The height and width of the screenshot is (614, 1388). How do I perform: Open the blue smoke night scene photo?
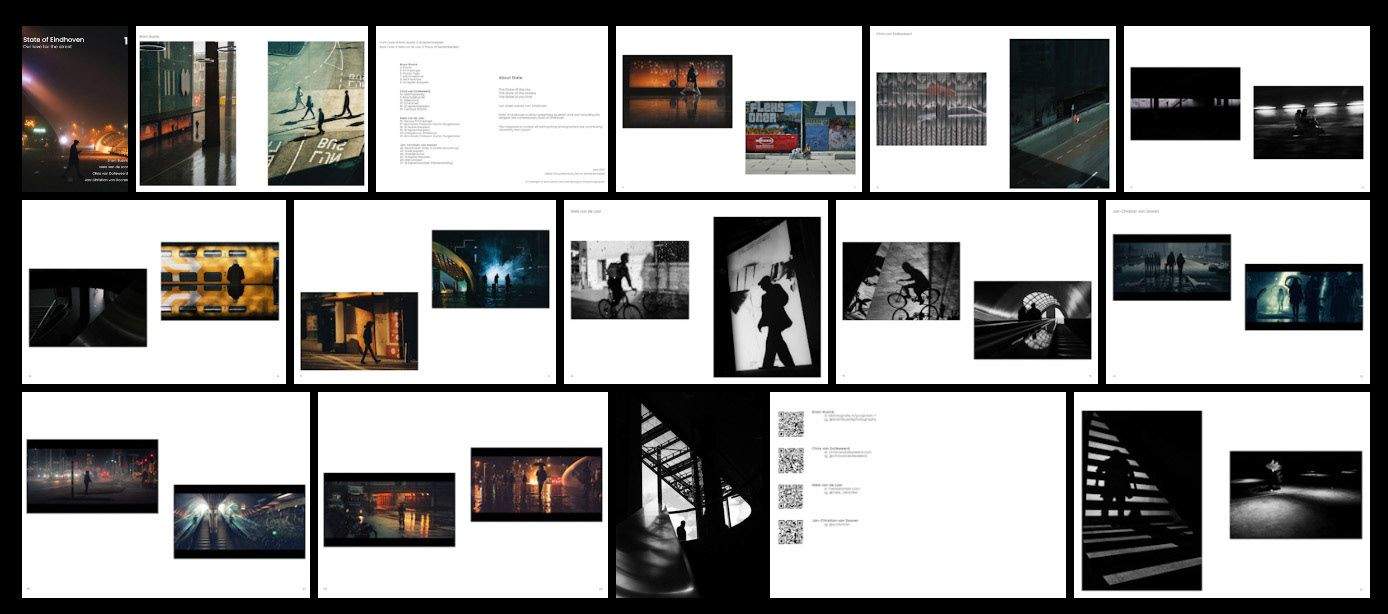[x=491, y=269]
